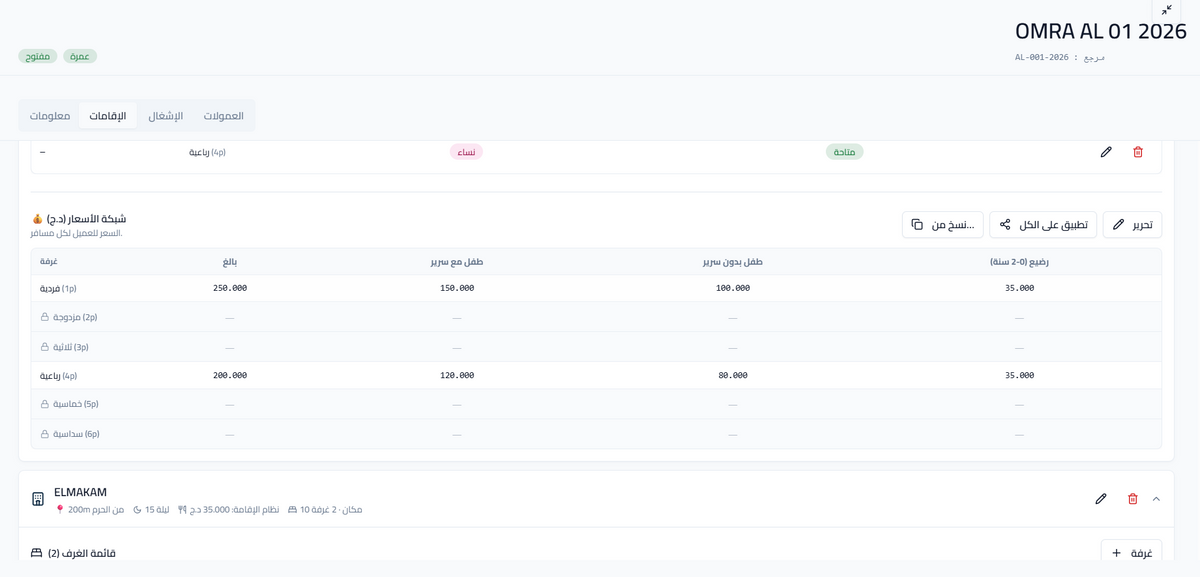
Task: Click the قائمة الغرف (2) heading
Action: tap(82, 553)
